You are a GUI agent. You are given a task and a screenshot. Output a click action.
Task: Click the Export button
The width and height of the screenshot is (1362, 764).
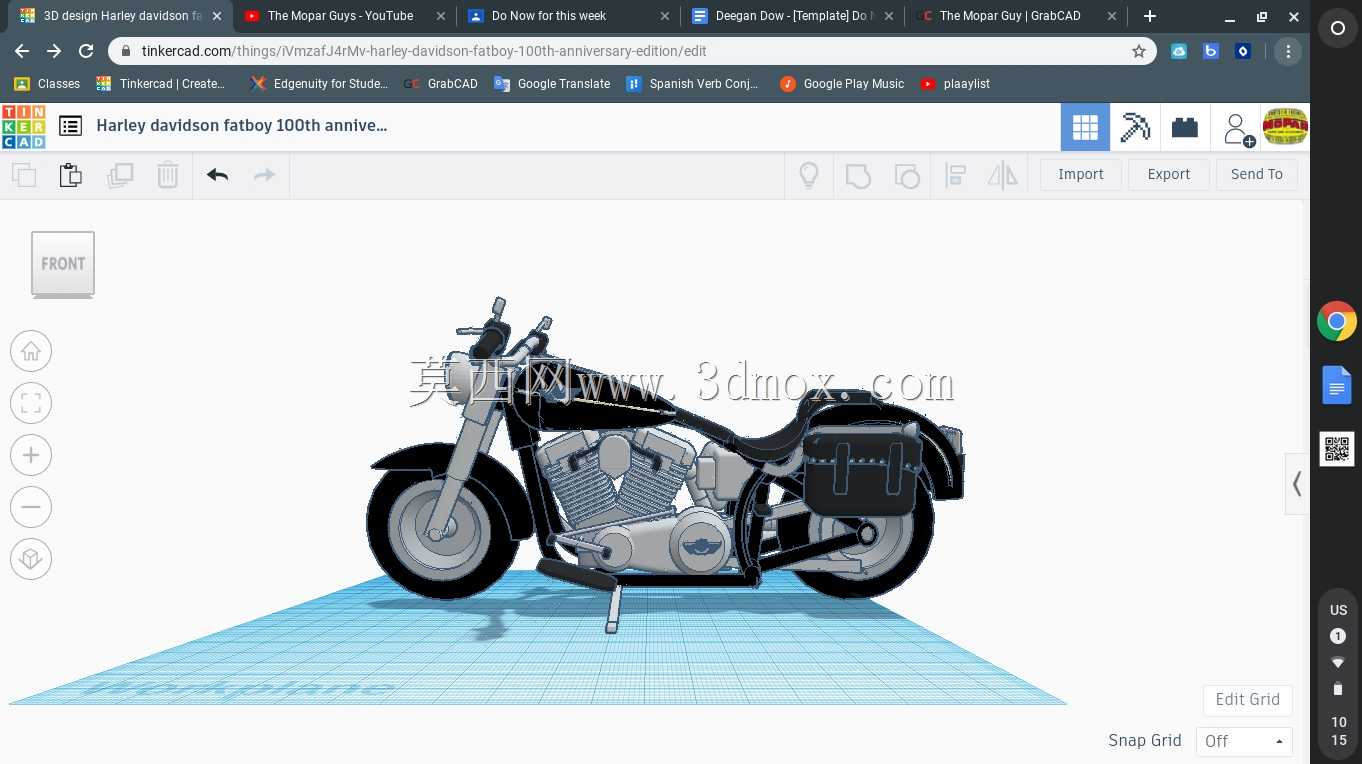click(1169, 174)
